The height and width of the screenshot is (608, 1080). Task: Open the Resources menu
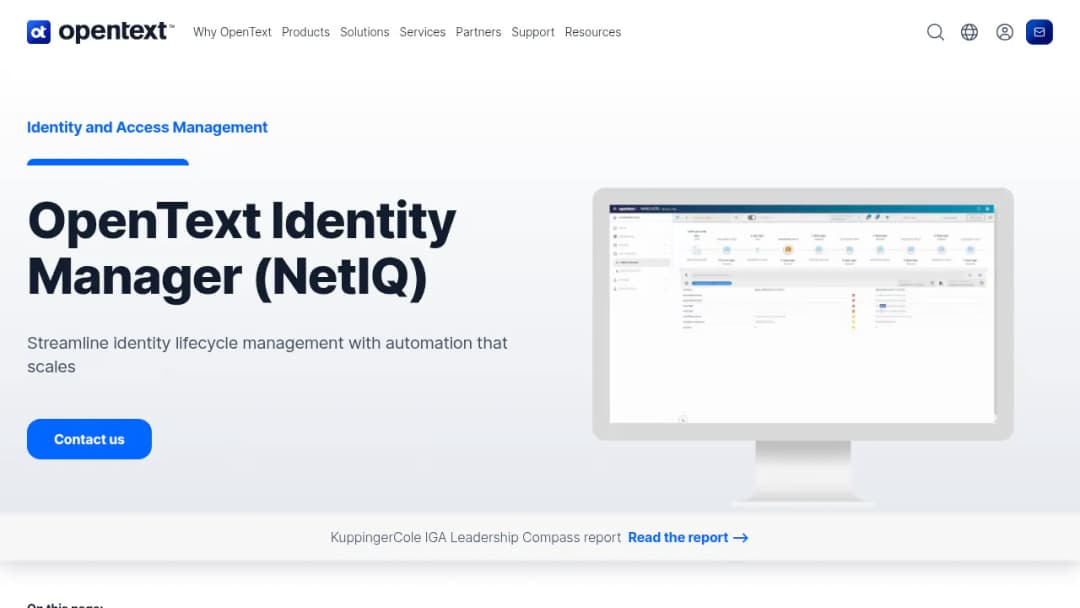[592, 32]
